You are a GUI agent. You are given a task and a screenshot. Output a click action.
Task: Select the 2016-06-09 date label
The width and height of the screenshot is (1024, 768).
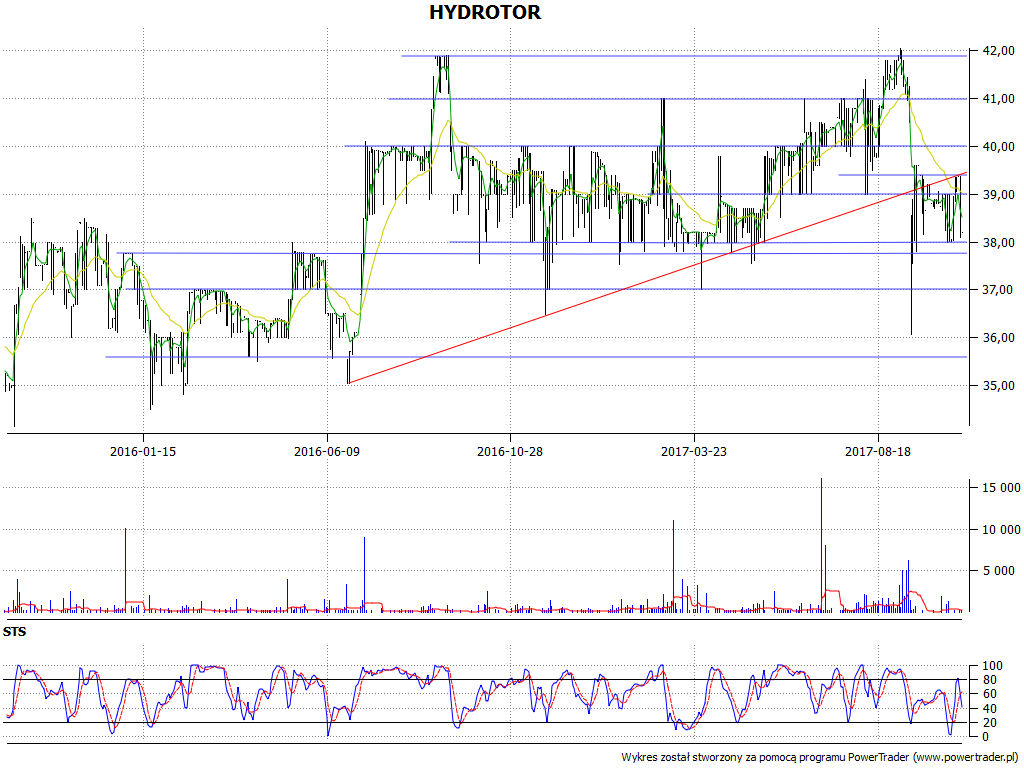point(327,451)
